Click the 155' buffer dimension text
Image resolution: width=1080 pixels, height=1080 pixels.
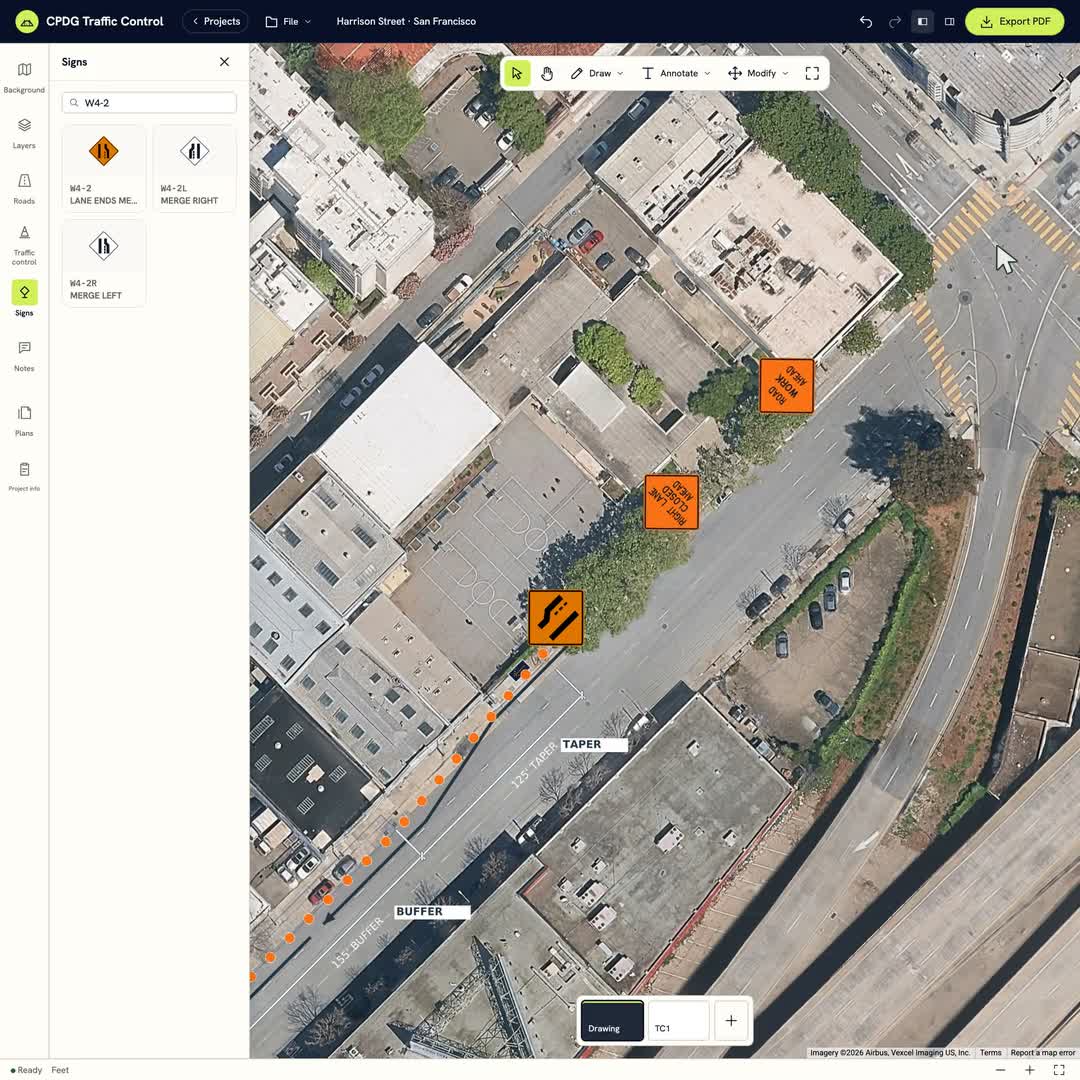pos(357,943)
